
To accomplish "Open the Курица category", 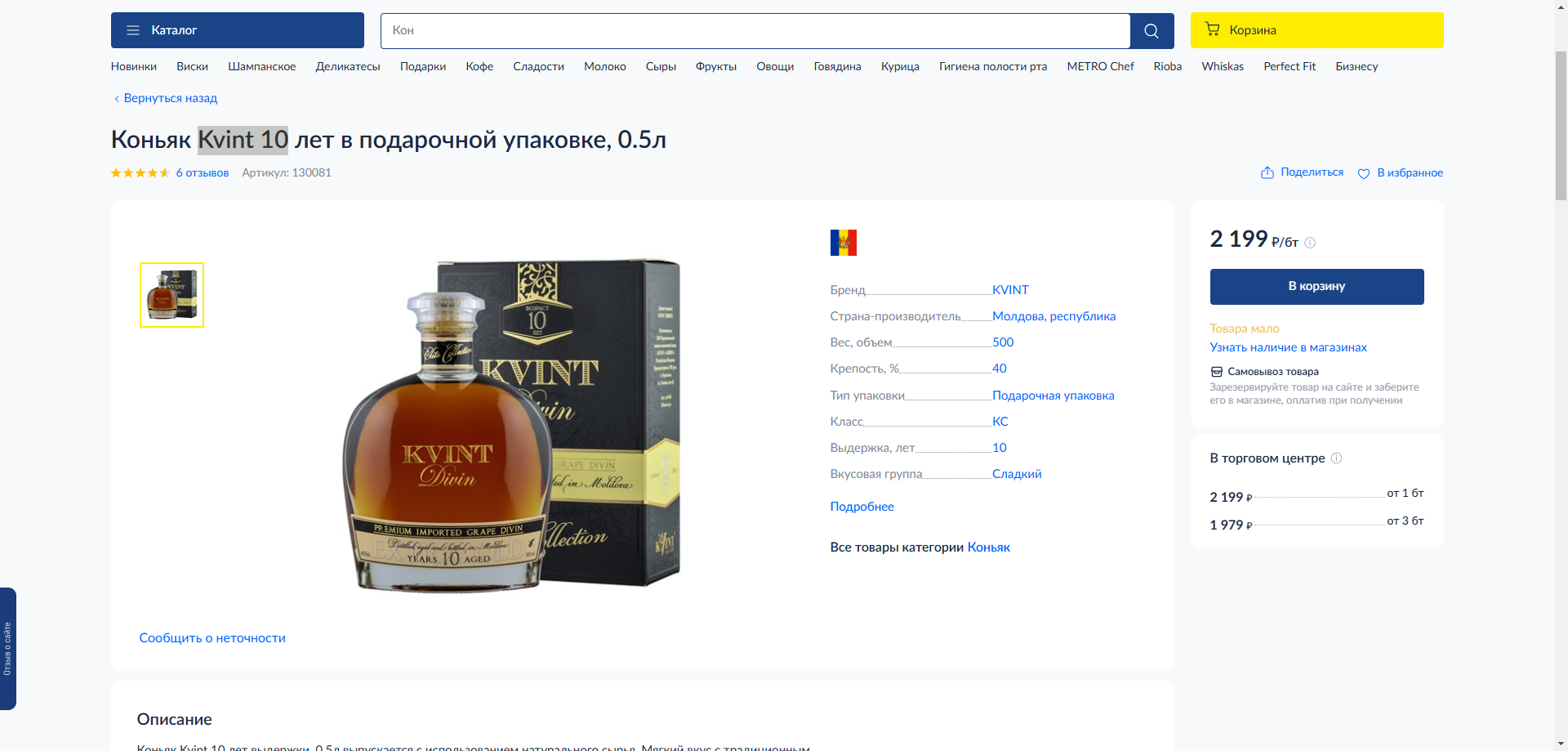I will [x=900, y=66].
